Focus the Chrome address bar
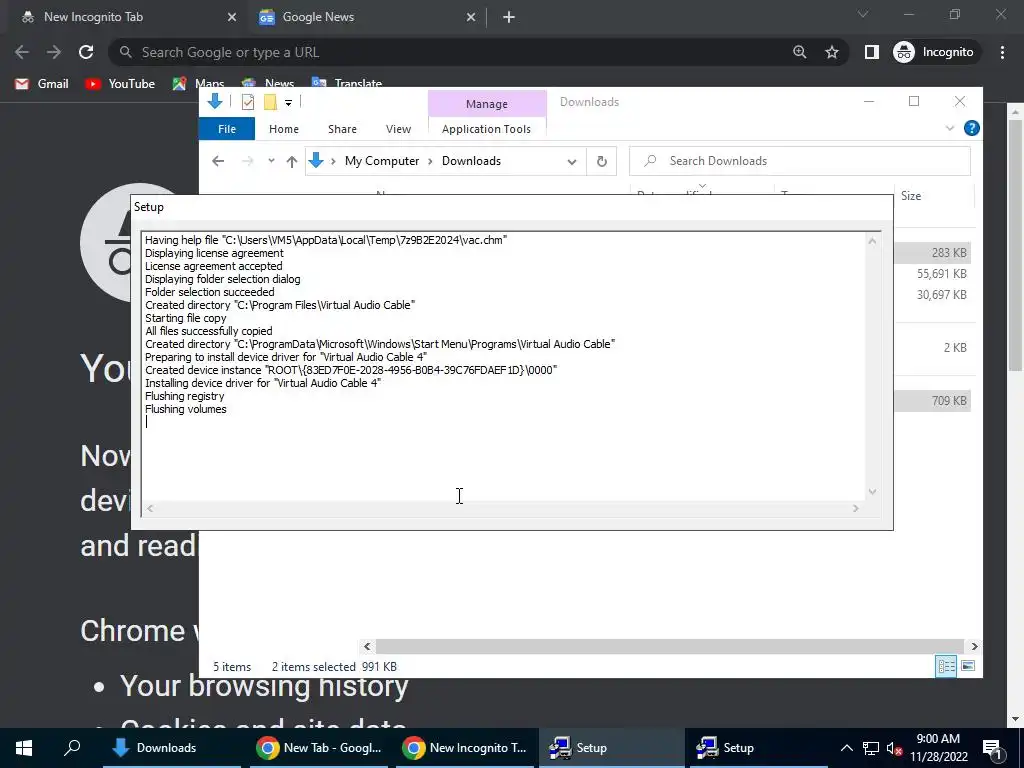1024x768 pixels. point(457,52)
